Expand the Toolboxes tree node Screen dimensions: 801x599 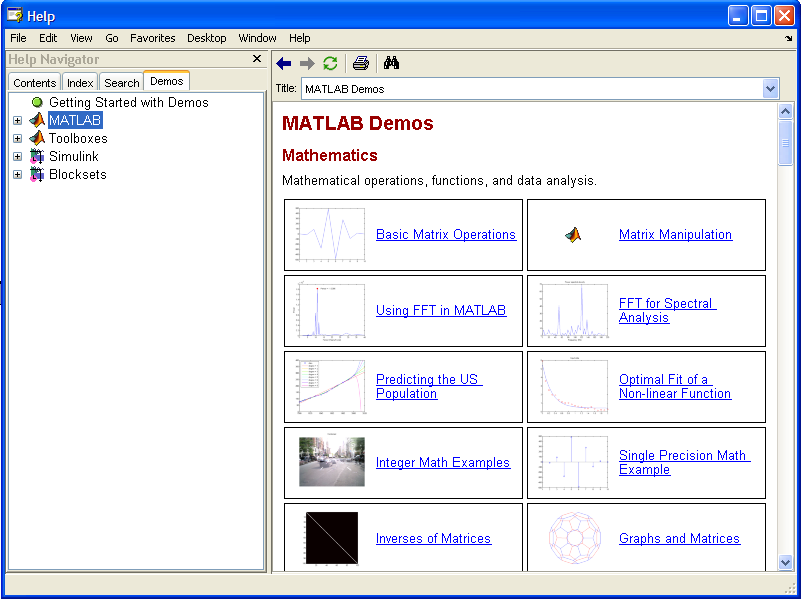pyautogui.click(x=17, y=138)
